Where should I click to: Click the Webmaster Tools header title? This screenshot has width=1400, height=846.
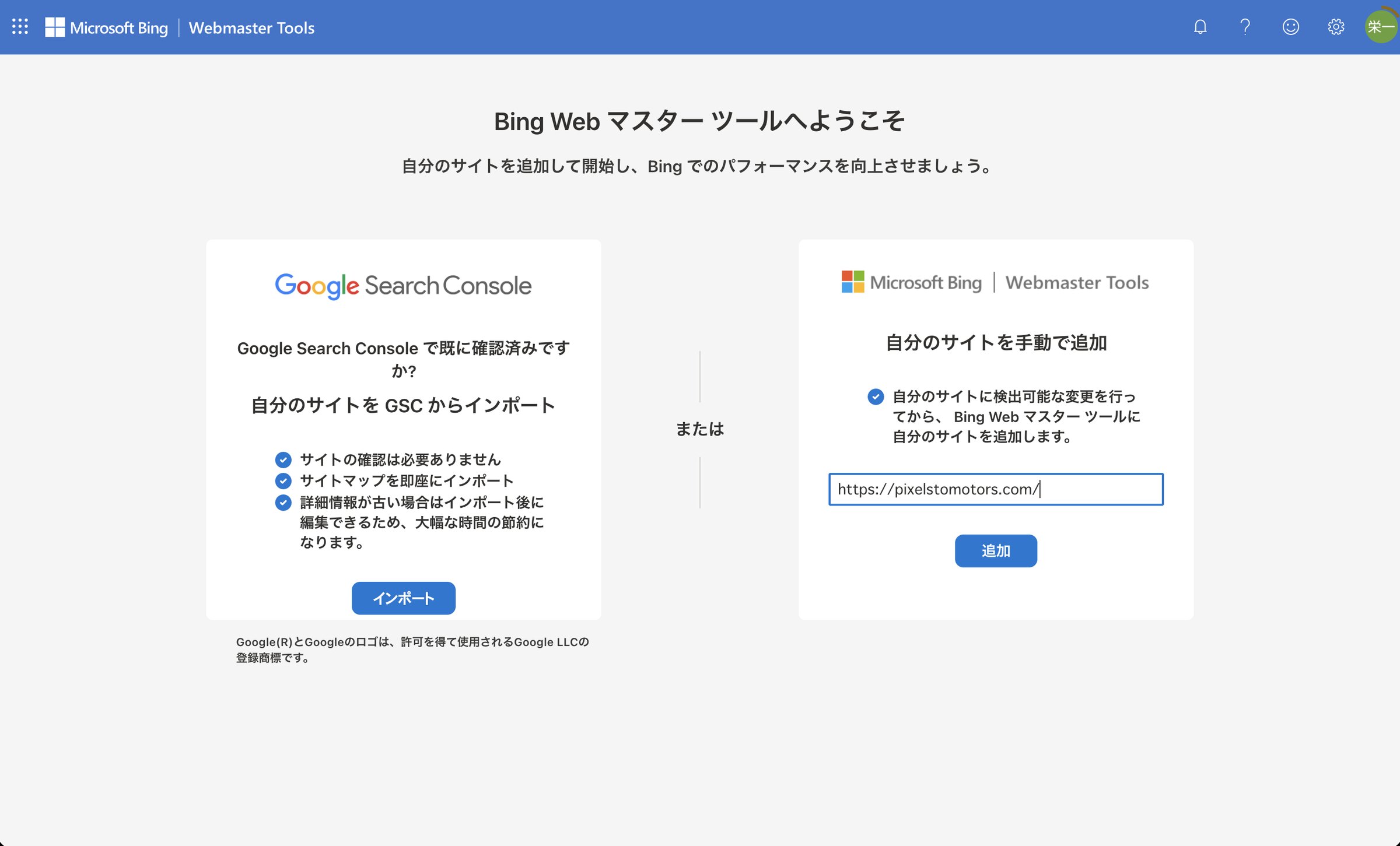click(251, 27)
